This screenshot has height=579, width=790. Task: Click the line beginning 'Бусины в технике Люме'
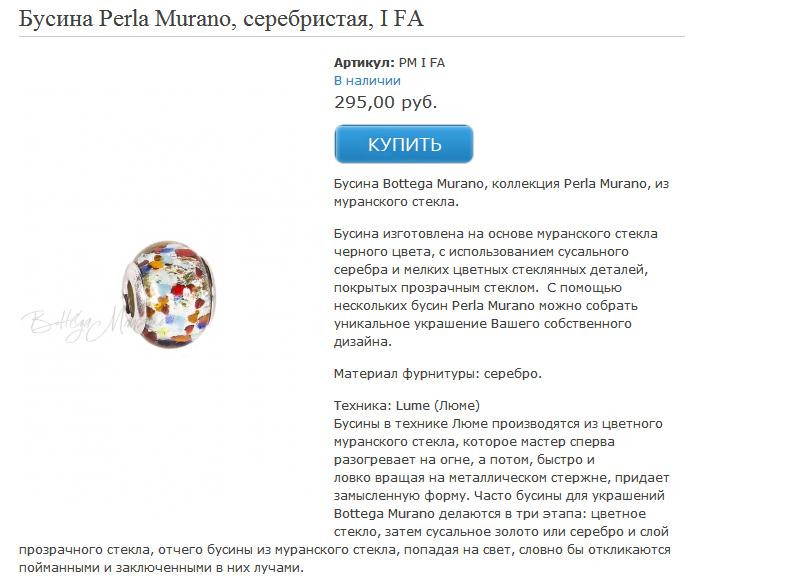[498, 424]
